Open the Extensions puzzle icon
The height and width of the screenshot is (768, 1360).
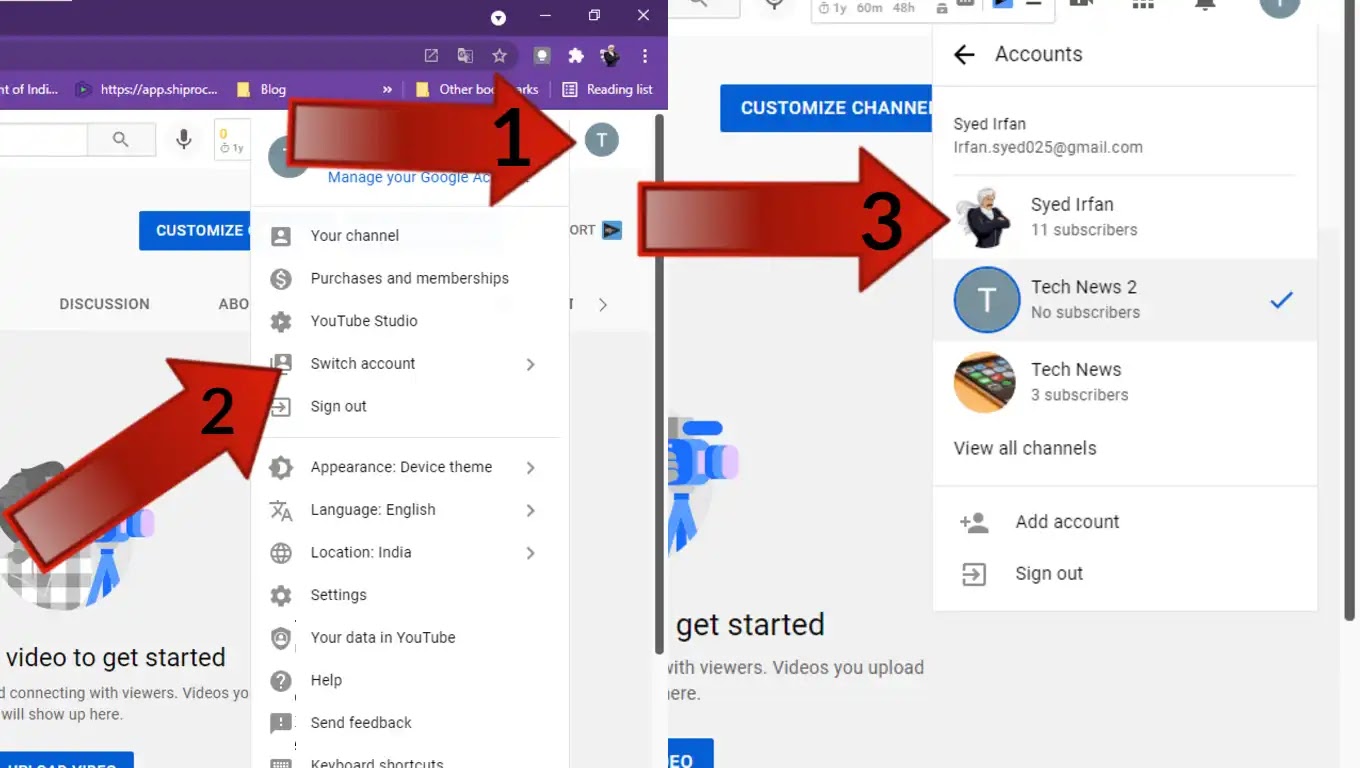coord(575,56)
